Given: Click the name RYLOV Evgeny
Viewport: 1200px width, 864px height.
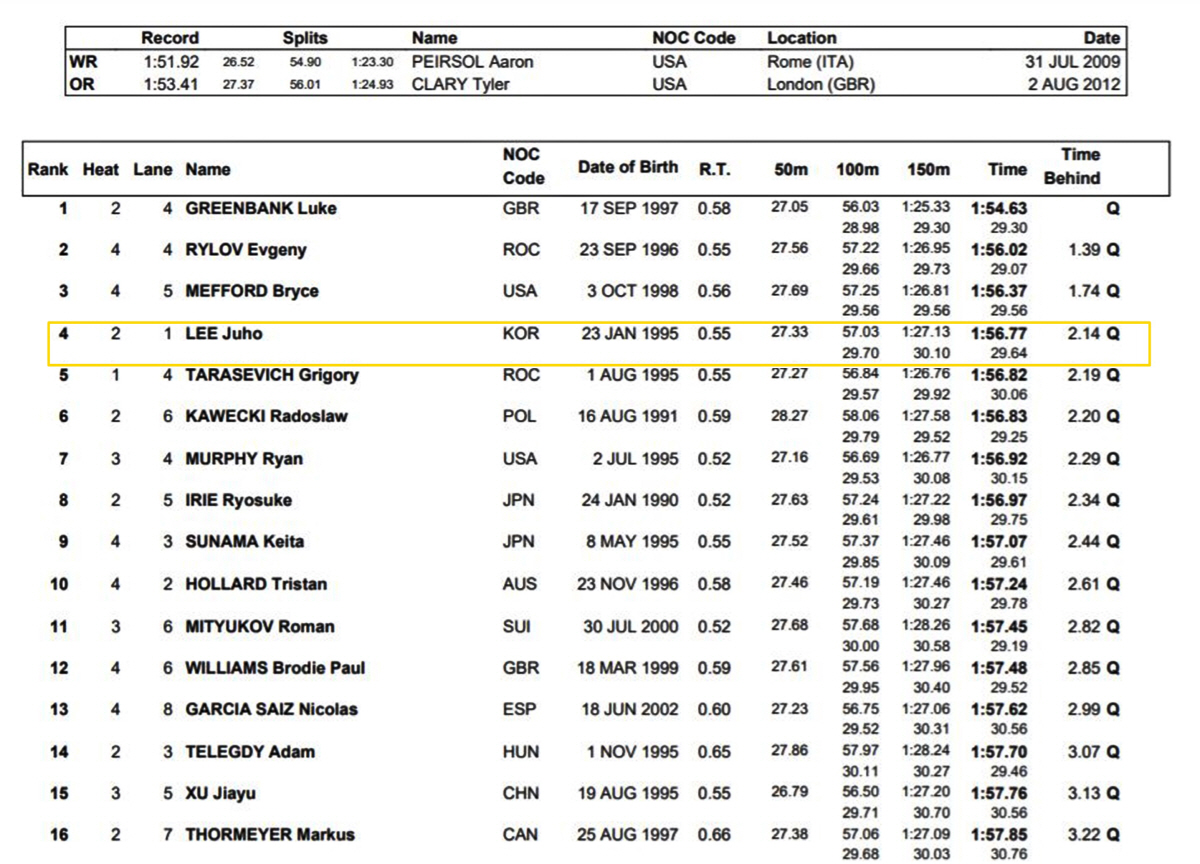Looking at the screenshot, I should pos(245,250).
